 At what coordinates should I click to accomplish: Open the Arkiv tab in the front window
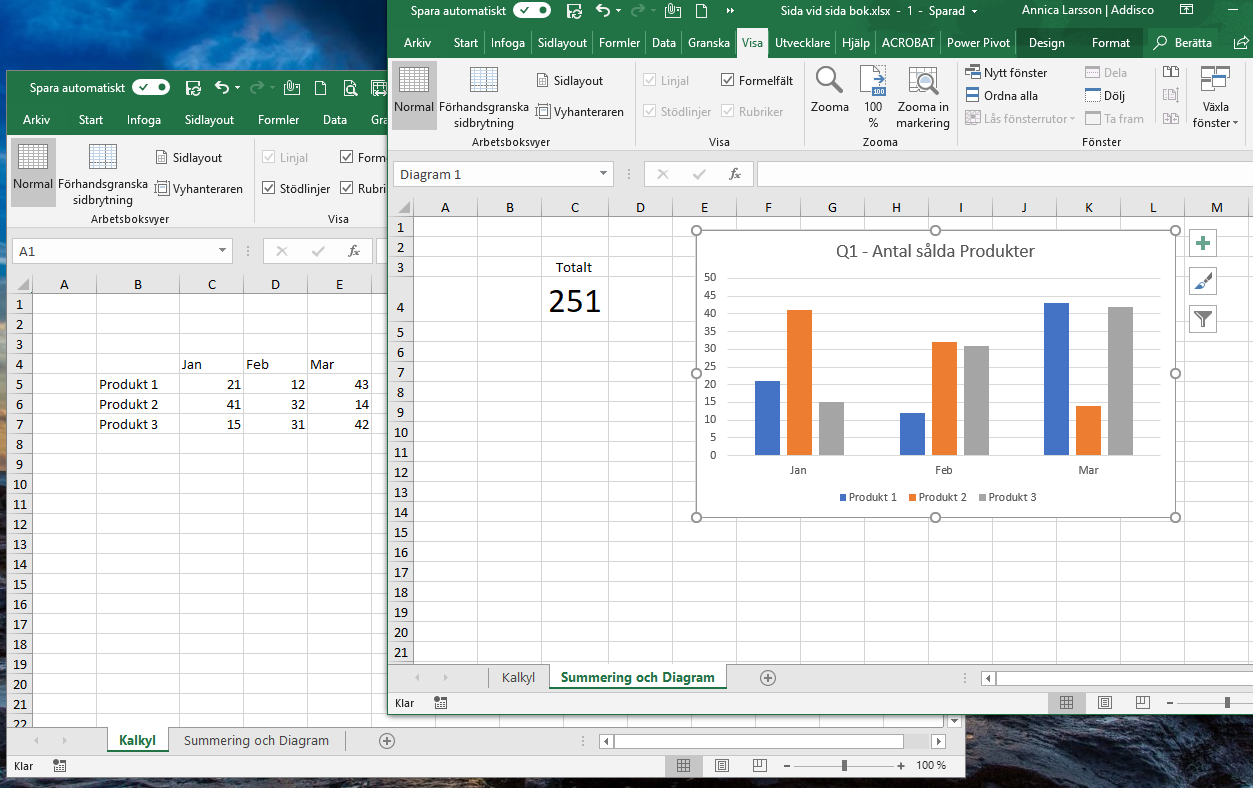coord(418,43)
